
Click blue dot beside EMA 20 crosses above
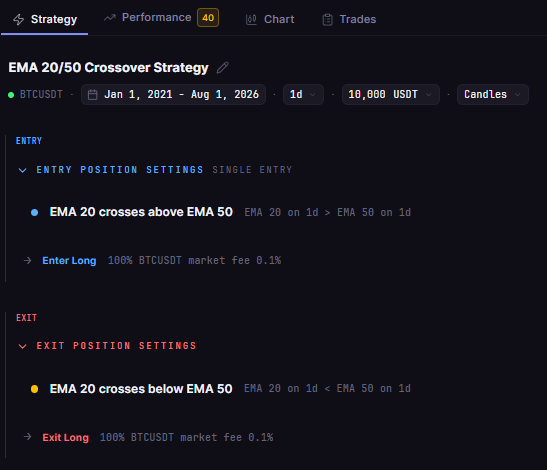pos(34,212)
